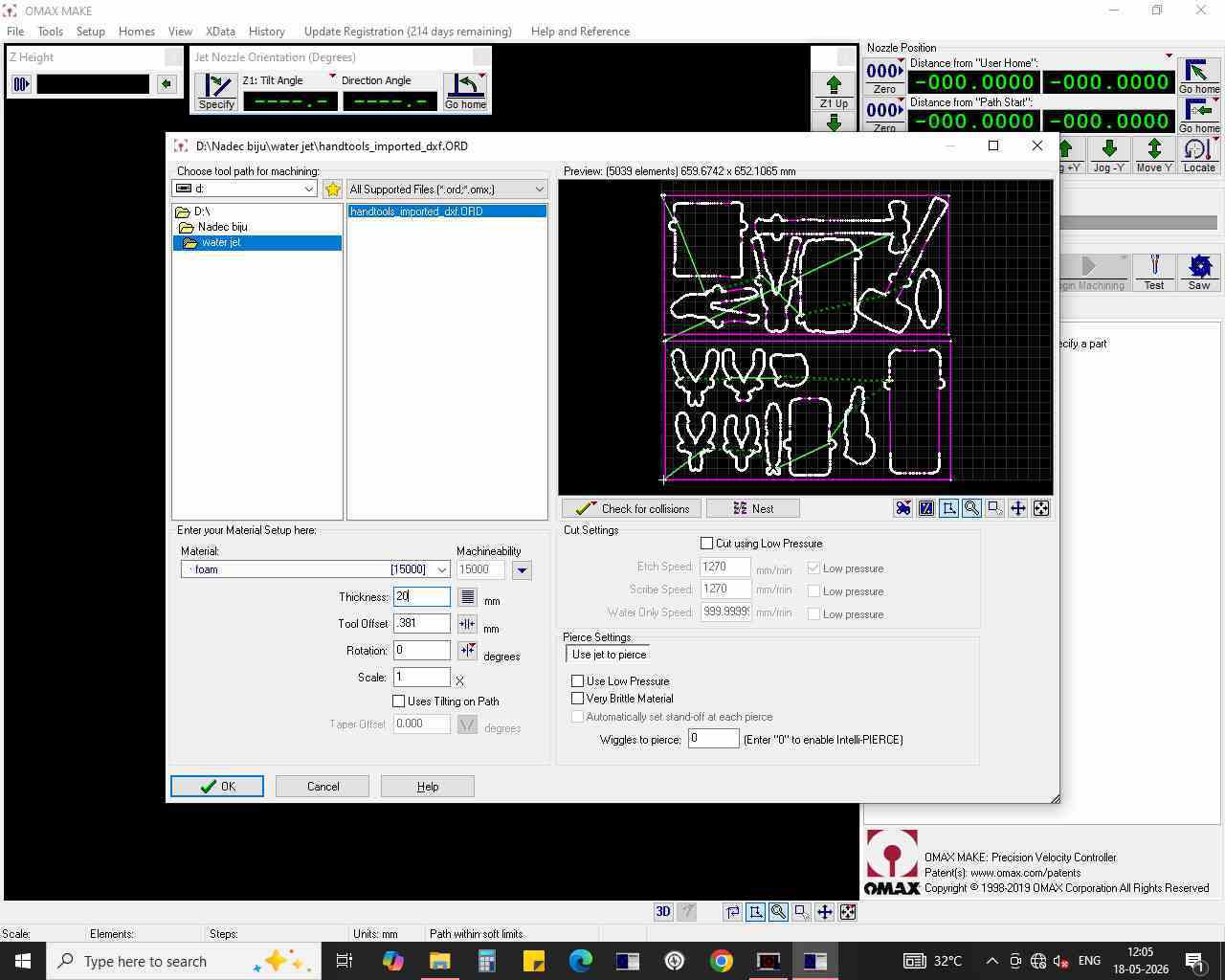This screenshot has height=980, width=1225.
Task: Open the Use jet to pierce dropdown
Action: (609, 655)
